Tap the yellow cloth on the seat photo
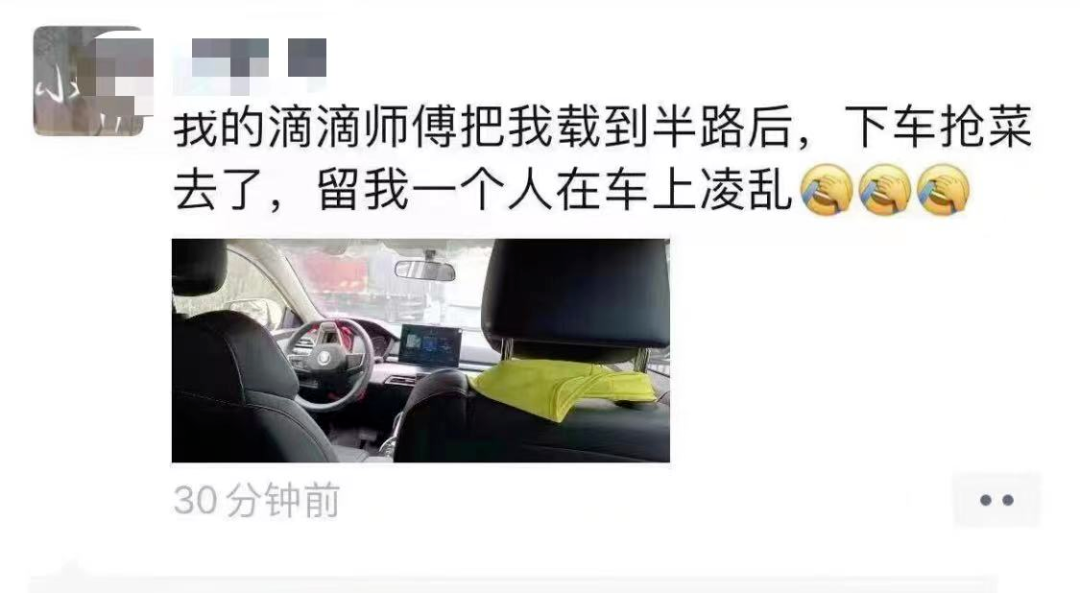 coord(563,389)
